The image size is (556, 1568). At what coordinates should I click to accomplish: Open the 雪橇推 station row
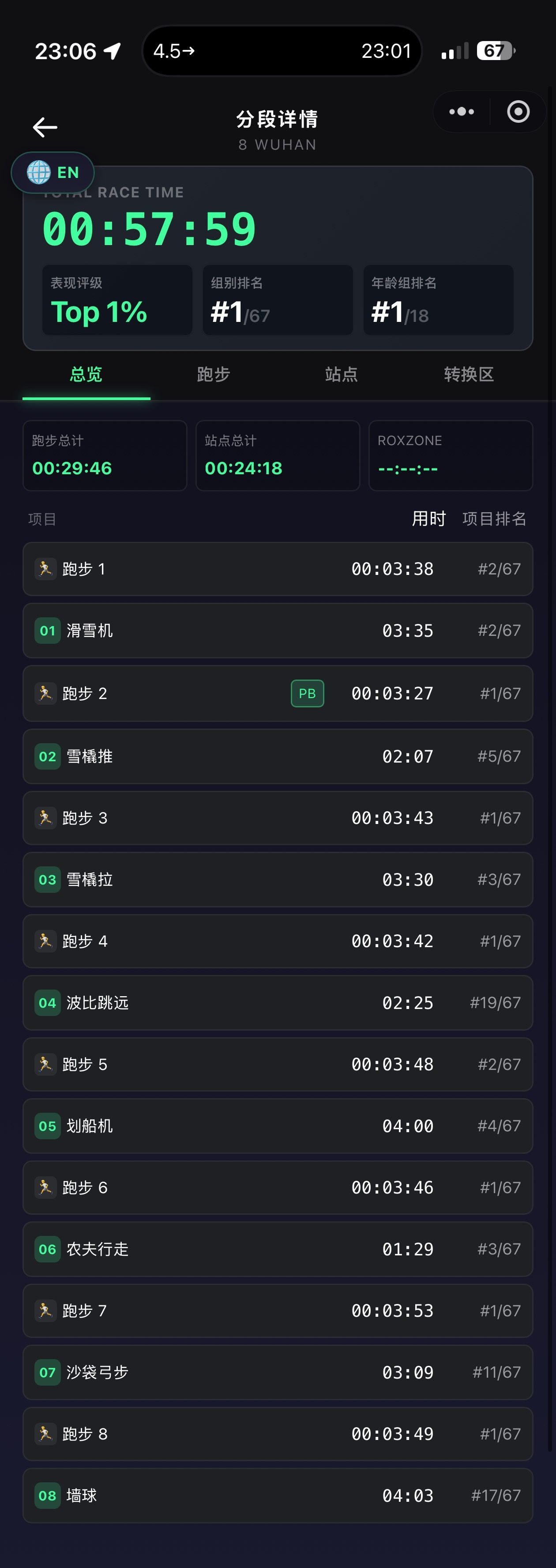[x=278, y=756]
